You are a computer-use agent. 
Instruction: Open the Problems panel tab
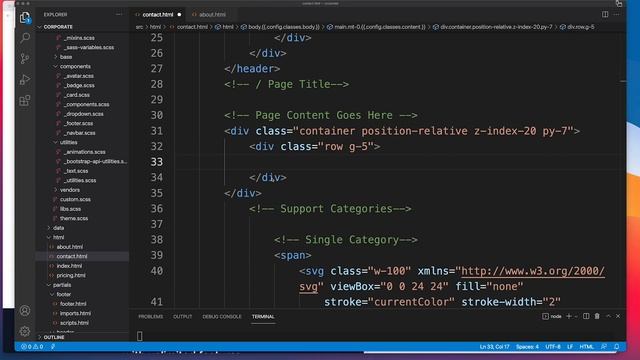pos(151,316)
